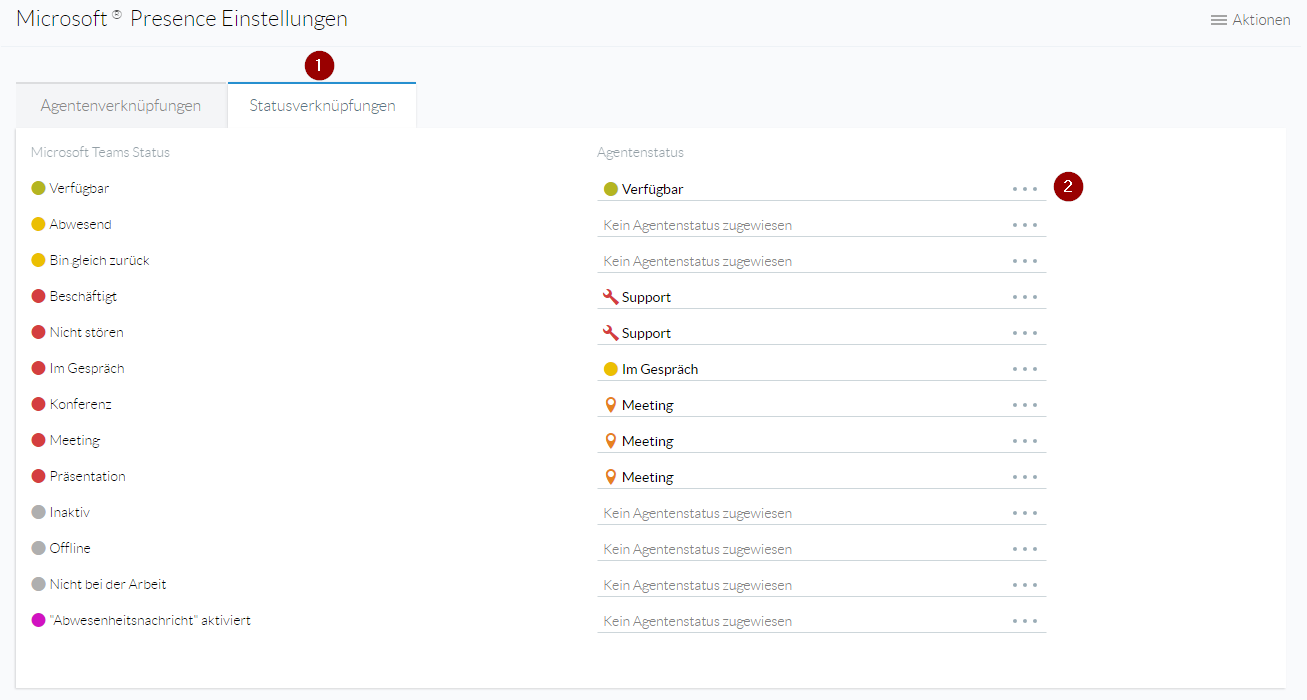Click the Teams status label Abwesend

(80, 224)
